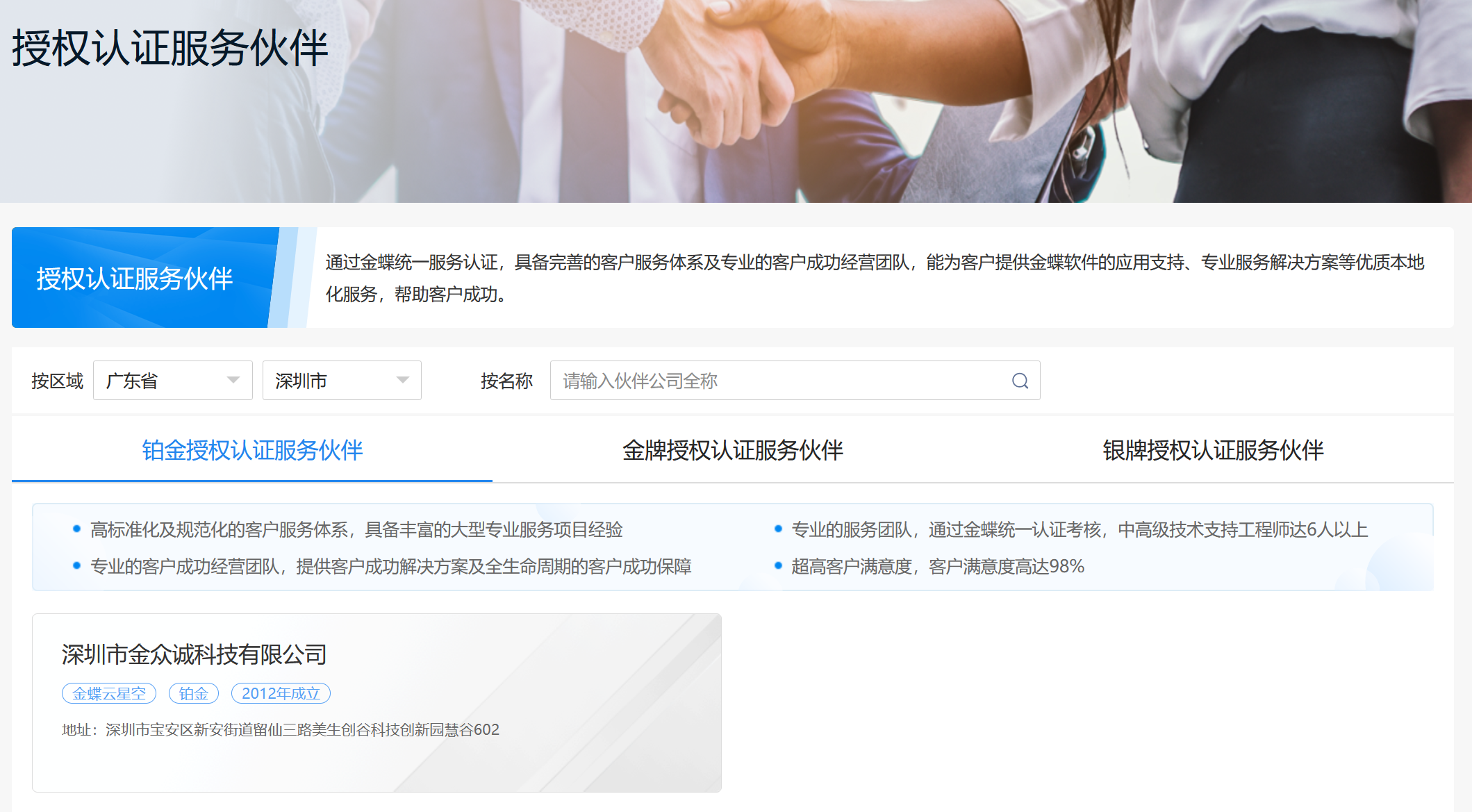Click the 高标准化及规范化的客户服务体系 bullet
The width and height of the screenshot is (1472, 812).
[x=356, y=530]
